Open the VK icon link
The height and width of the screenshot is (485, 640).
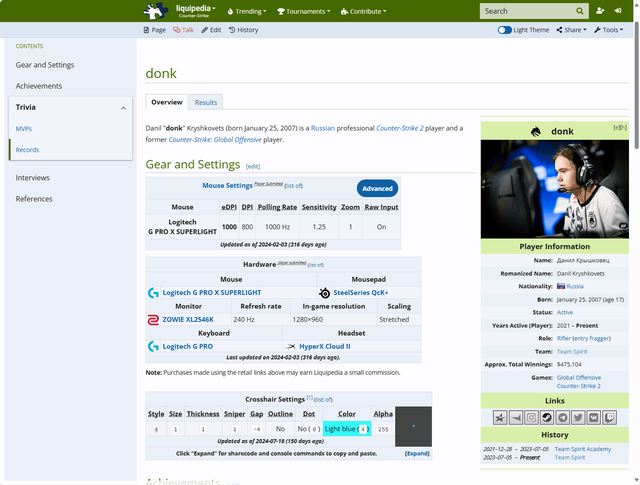(x=594, y=418)
